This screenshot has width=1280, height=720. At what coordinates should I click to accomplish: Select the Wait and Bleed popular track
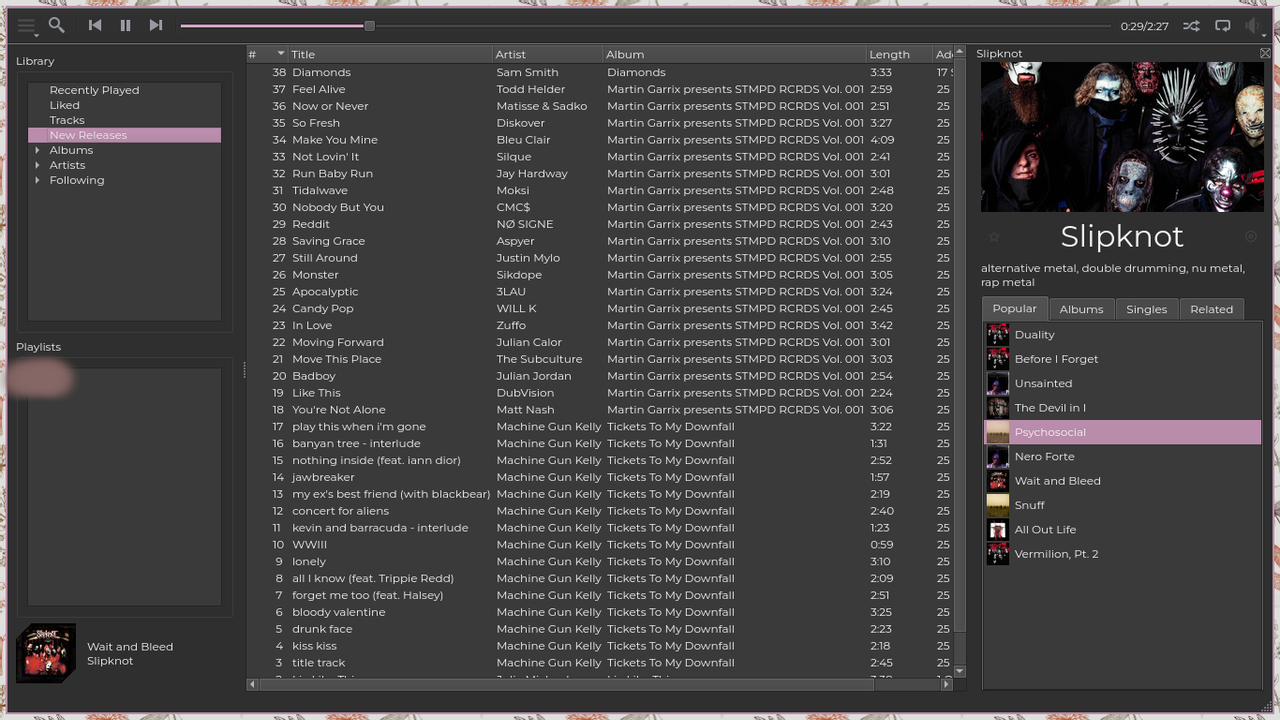(x=1122, y=481)
